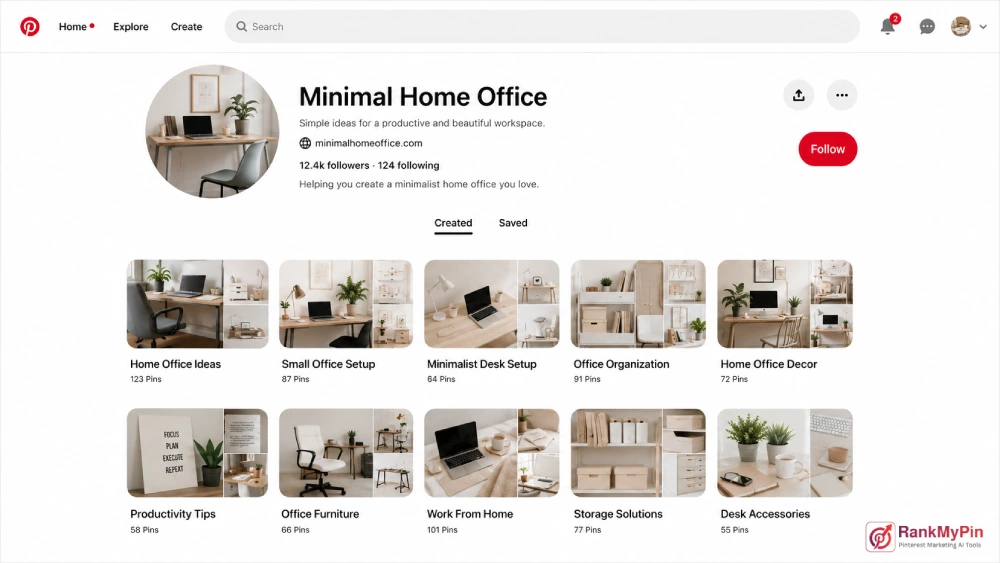Open the Work From Home board cover
This screenshot has height=563, width=1000.
pyautogui.click(x=492, y=453)
